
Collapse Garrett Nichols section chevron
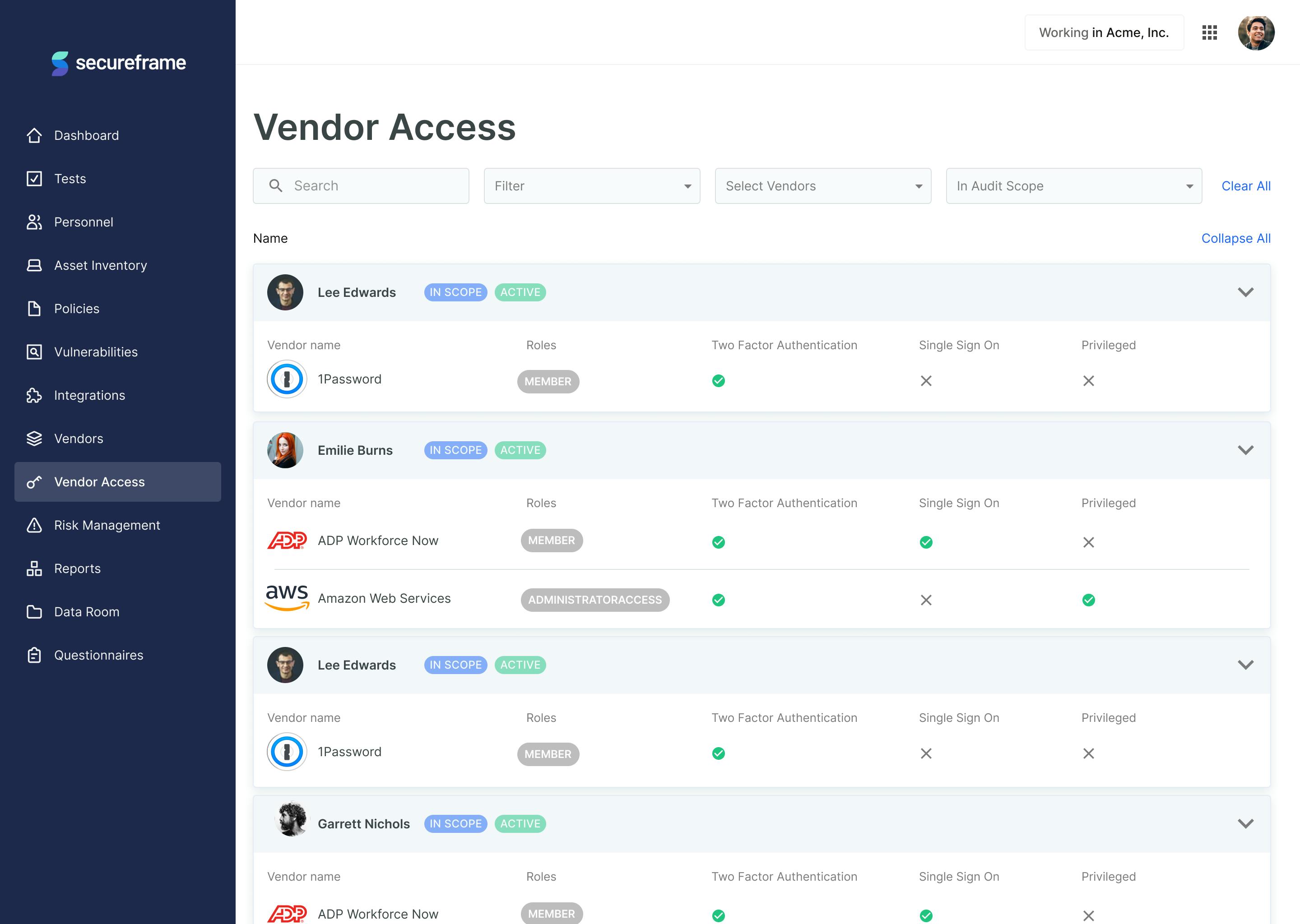[x=1245, y=823]
